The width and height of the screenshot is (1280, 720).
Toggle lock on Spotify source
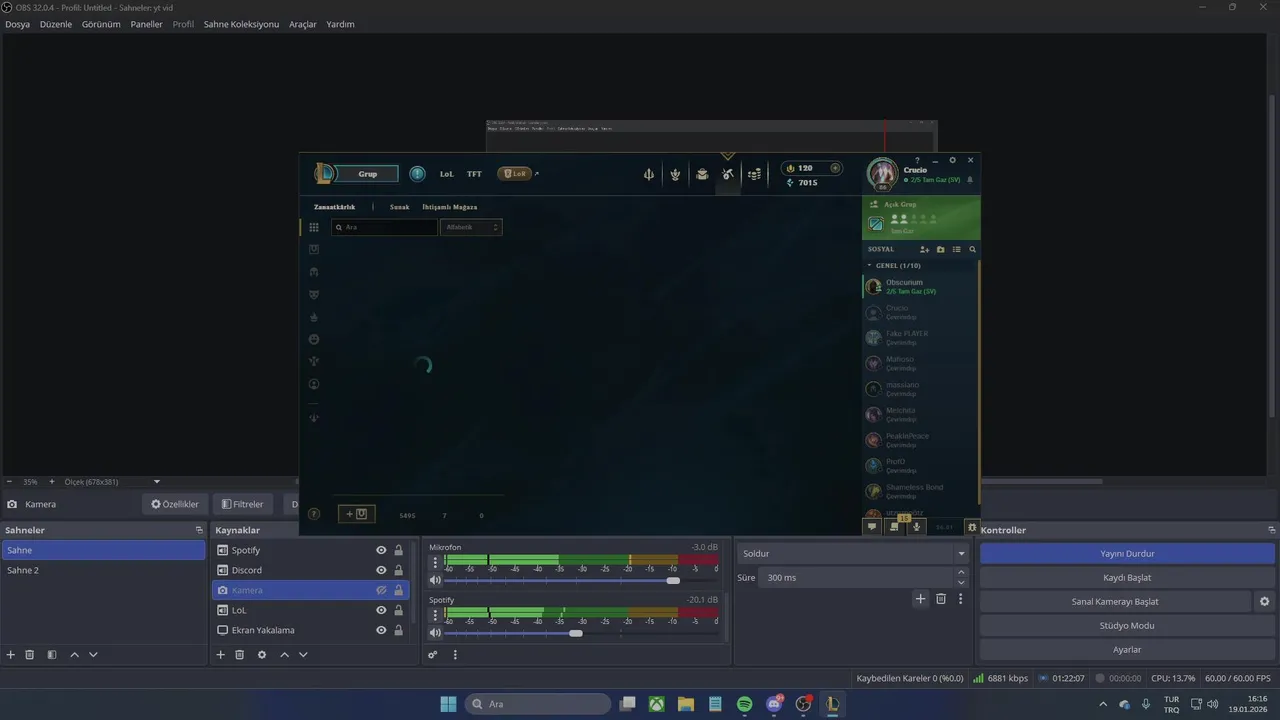399,550
